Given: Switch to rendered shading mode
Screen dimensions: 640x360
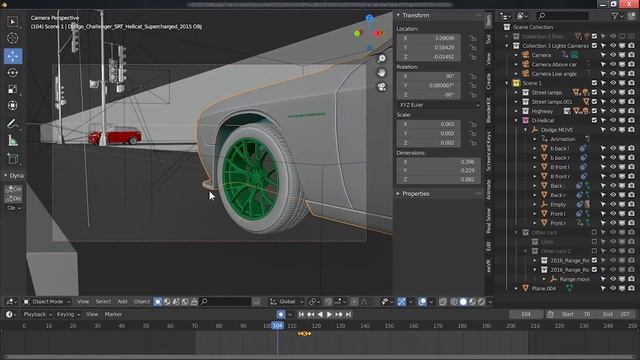Looking at the screenshot, I should coord(481,302).
